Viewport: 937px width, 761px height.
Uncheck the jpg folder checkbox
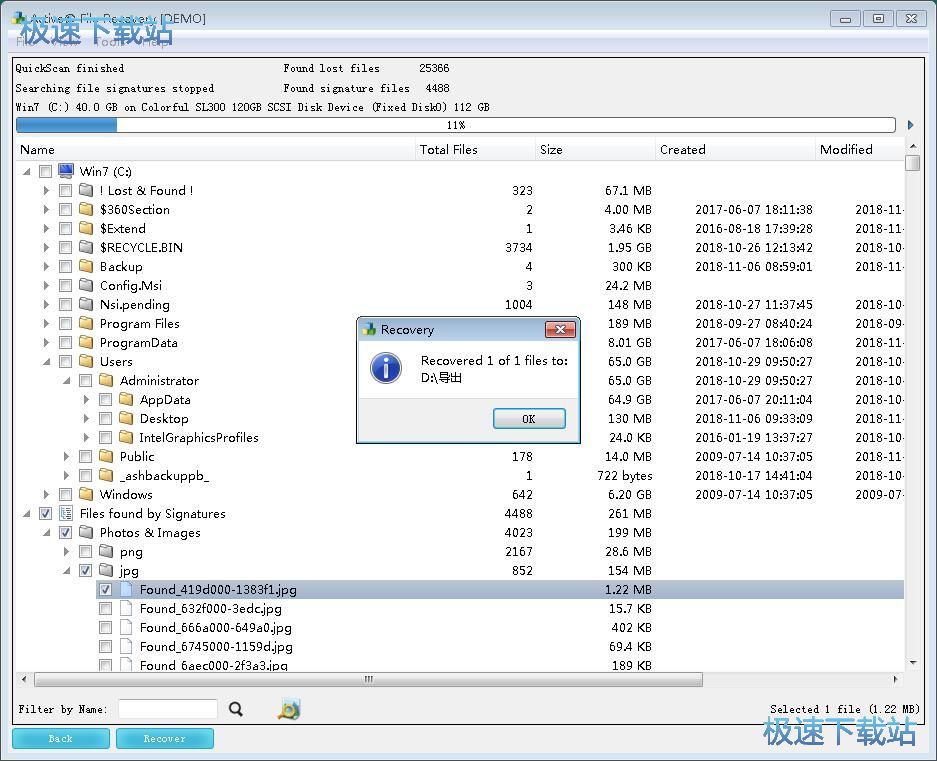click(x=85, y=570)
